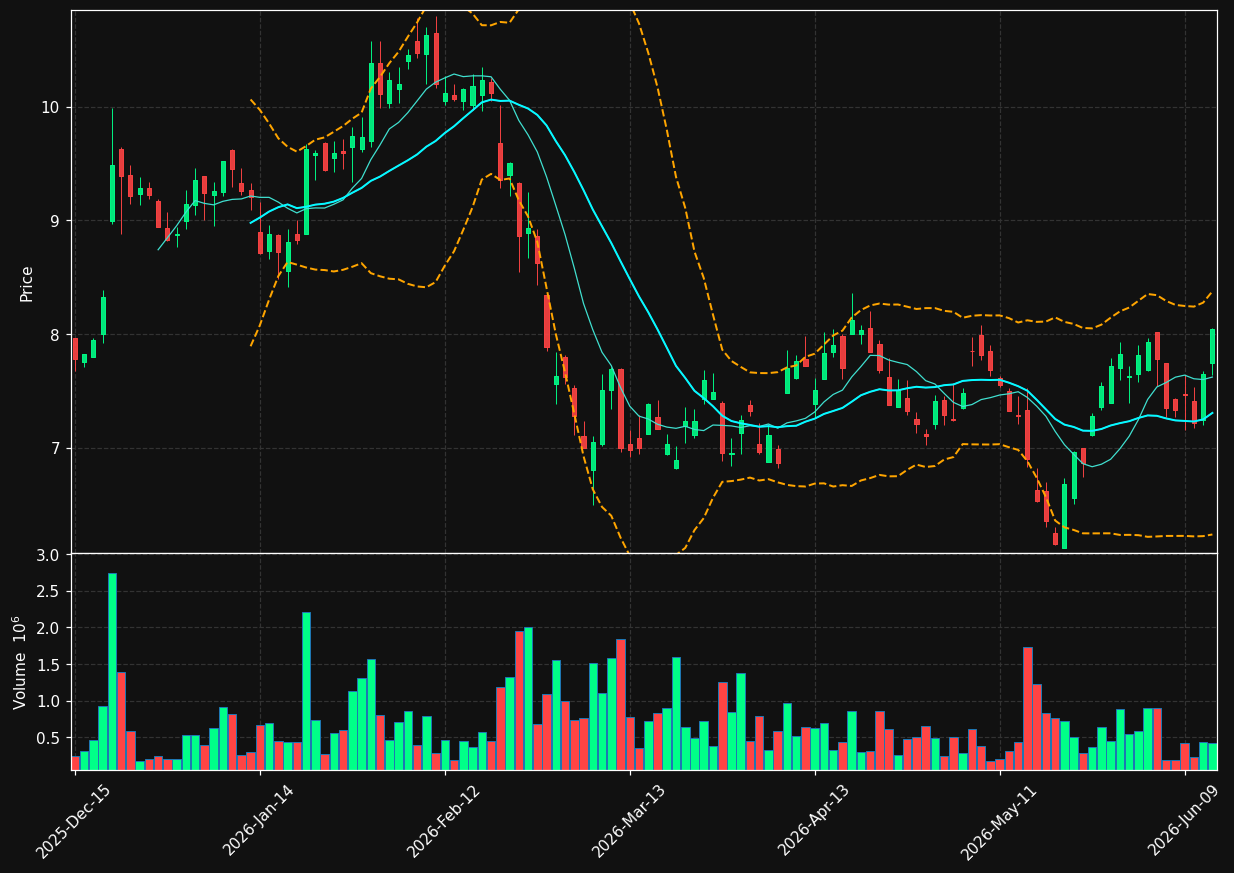Click the 2026-Mar-13 date label
This screenshot has width=1234, height=873.
[628, 822]
